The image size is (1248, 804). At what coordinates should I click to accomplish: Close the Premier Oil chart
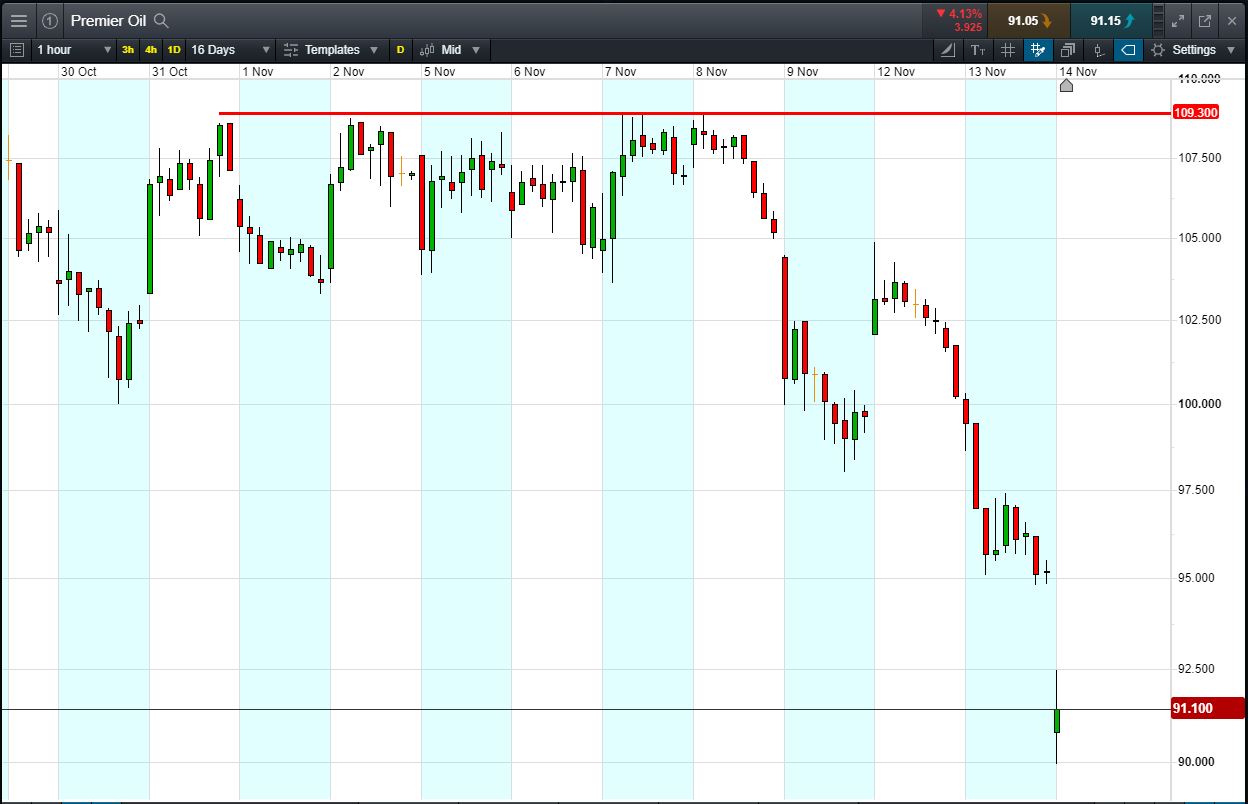[x=1231, y=20]
